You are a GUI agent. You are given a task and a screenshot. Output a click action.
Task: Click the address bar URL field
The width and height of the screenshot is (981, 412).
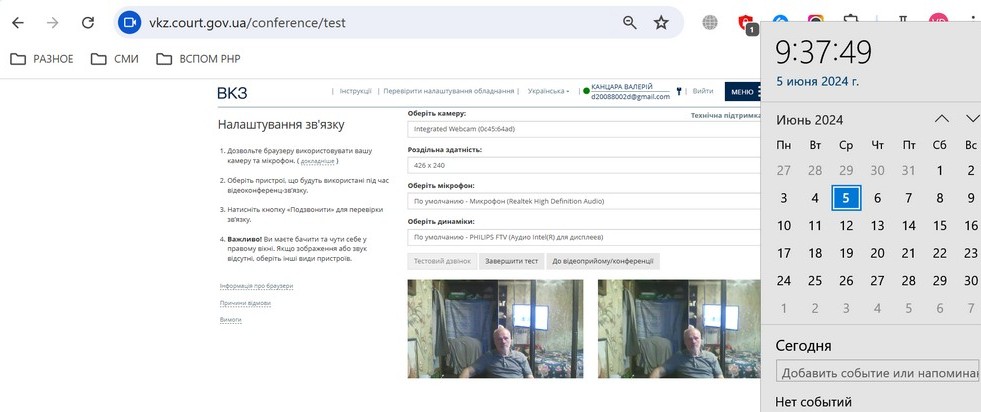click(x=382, y=23)
